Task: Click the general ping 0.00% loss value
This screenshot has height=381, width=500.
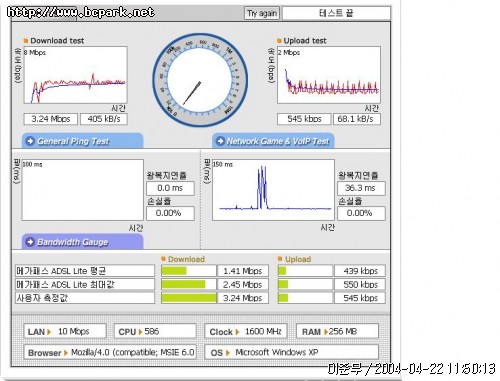Action: (170, 213)
